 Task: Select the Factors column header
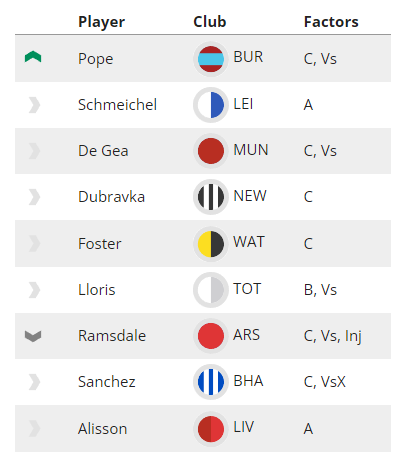pyautogui.click(x=331, y=22)
